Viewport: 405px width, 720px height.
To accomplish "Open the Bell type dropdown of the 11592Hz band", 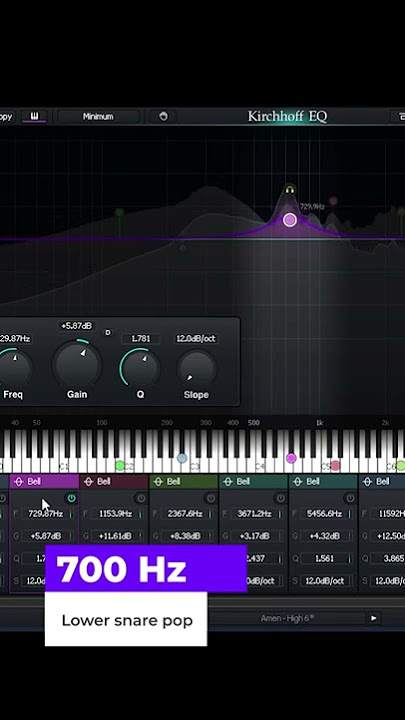I will point(382,482).
